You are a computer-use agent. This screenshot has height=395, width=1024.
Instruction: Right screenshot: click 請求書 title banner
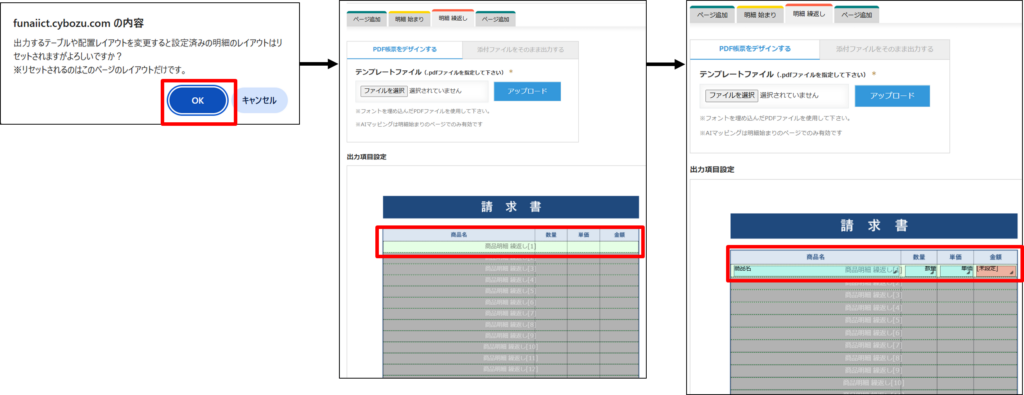coord(873,226)
